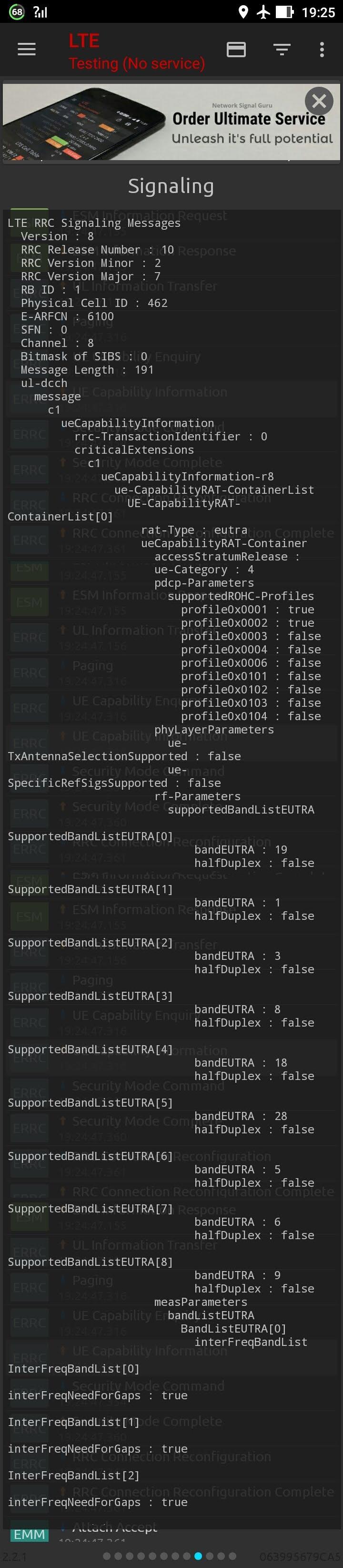Tap the ueCapabilityInformation-r8 line
This screenshot has height=1568, width=343.
(187, 477)
